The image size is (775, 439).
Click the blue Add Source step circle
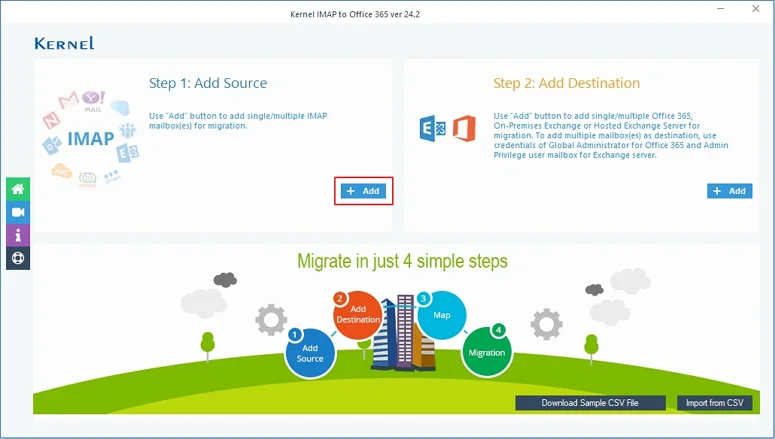tap(310, 353)
